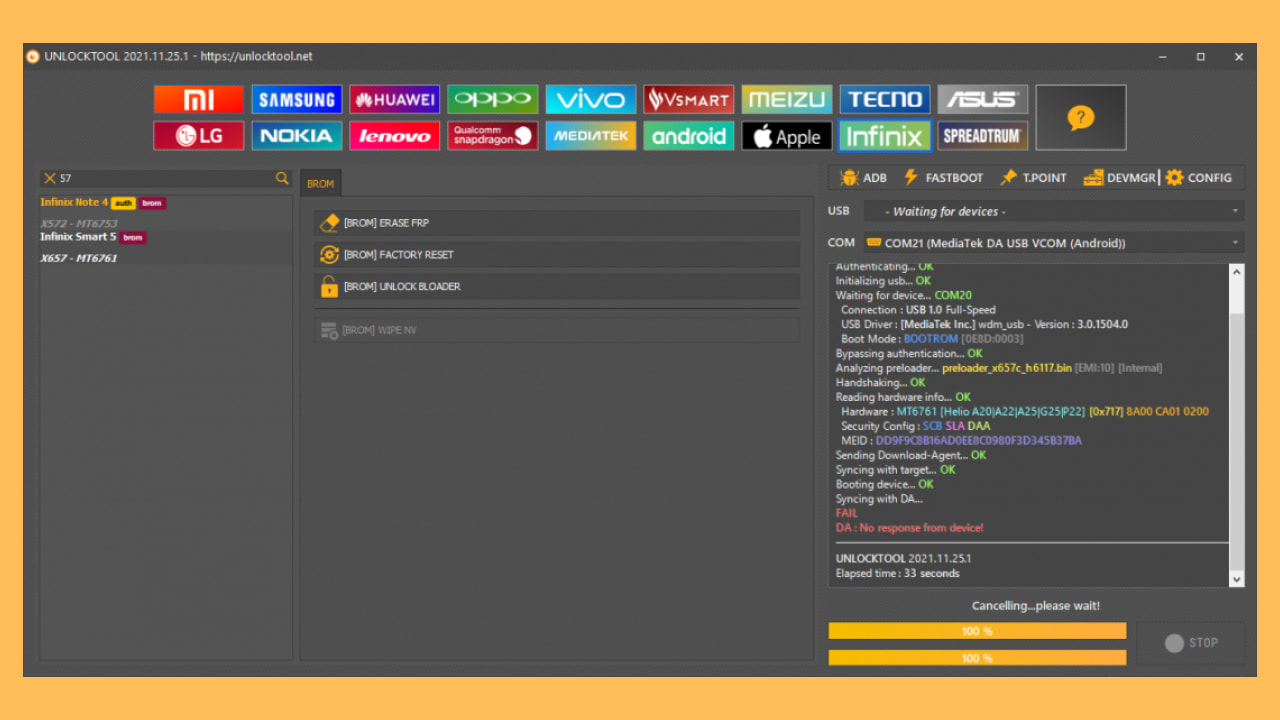Click the brom tag beside Infinix Smart 5
Viewport: 1280px width, 720px height.
click(x=133, y=238)
